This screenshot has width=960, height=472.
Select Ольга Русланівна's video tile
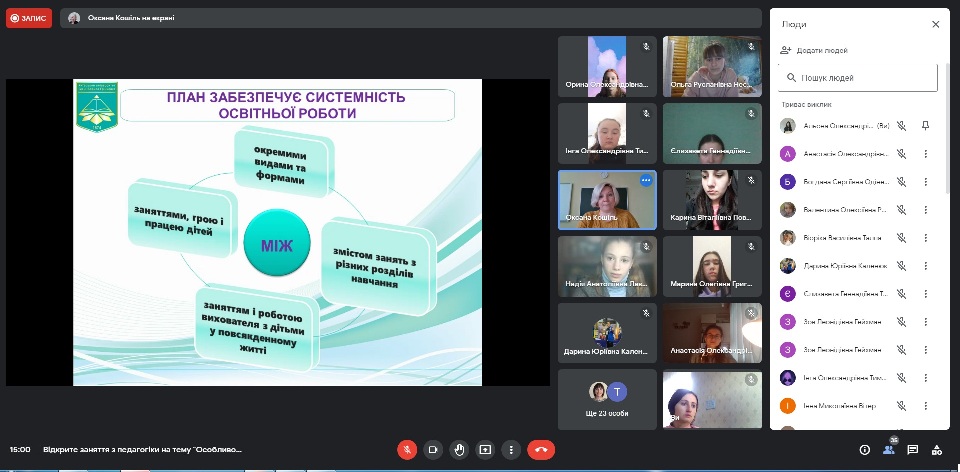tap(712, 66)
